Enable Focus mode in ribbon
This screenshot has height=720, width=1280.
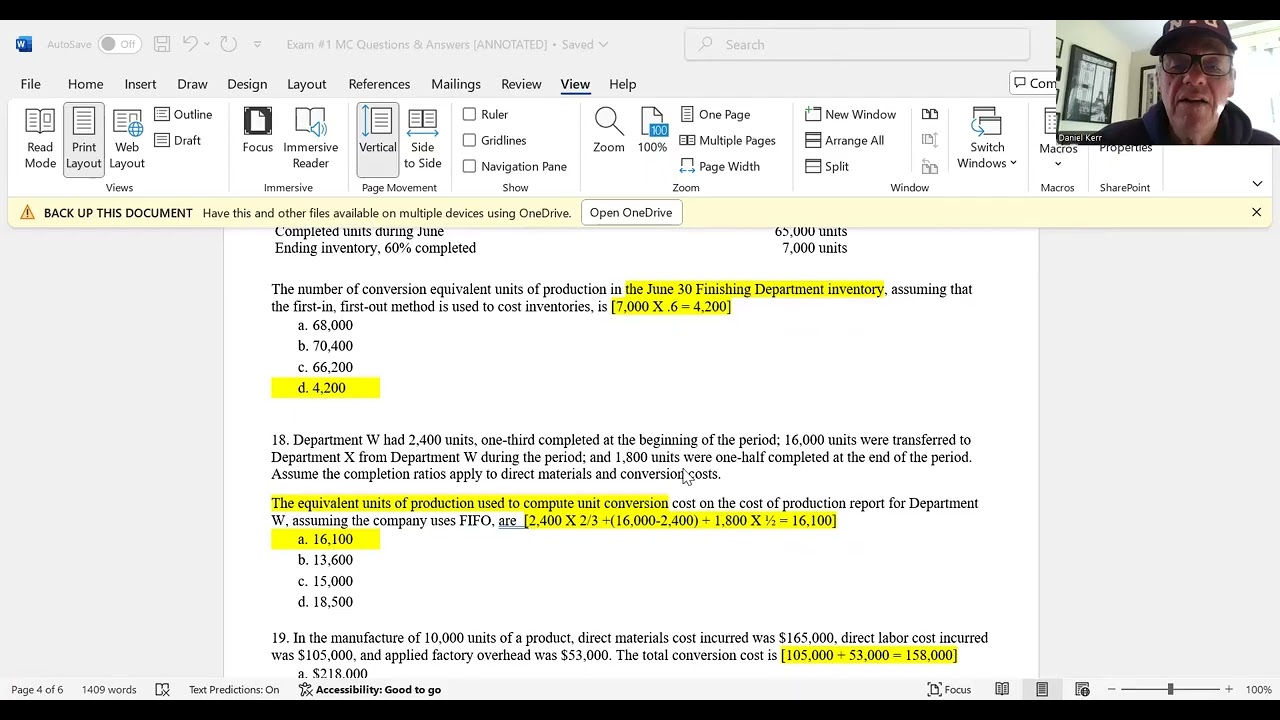click(257, 132)
